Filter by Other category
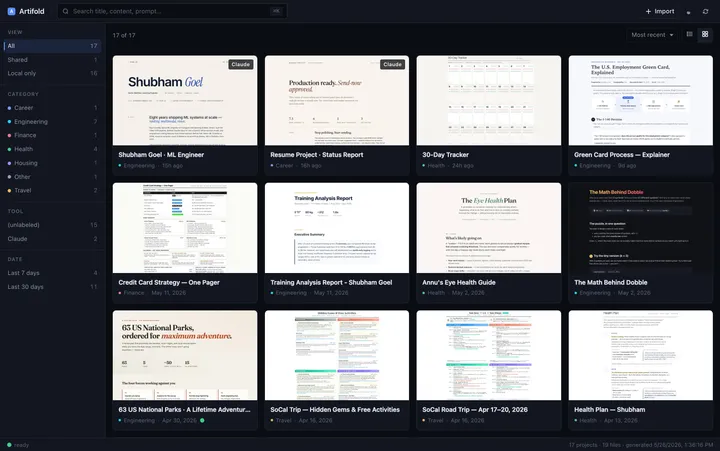 52,177
